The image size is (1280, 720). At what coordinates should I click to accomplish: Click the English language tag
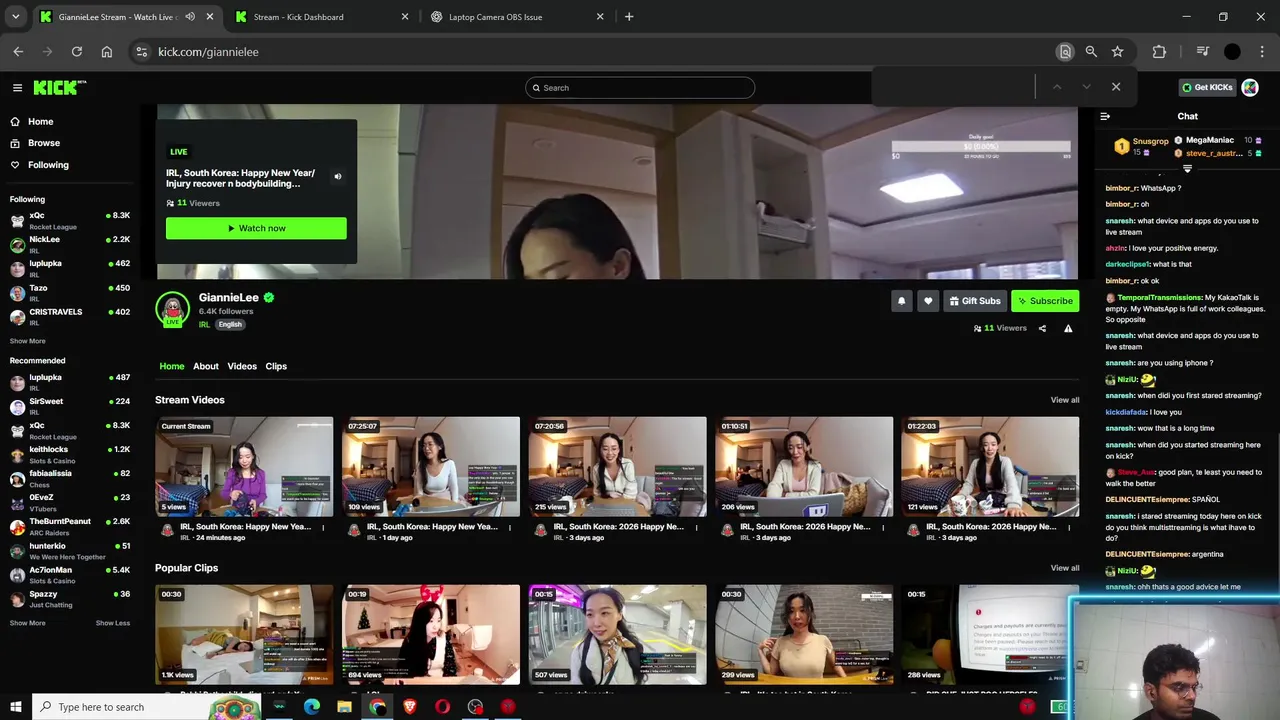[x=230, y=325]
